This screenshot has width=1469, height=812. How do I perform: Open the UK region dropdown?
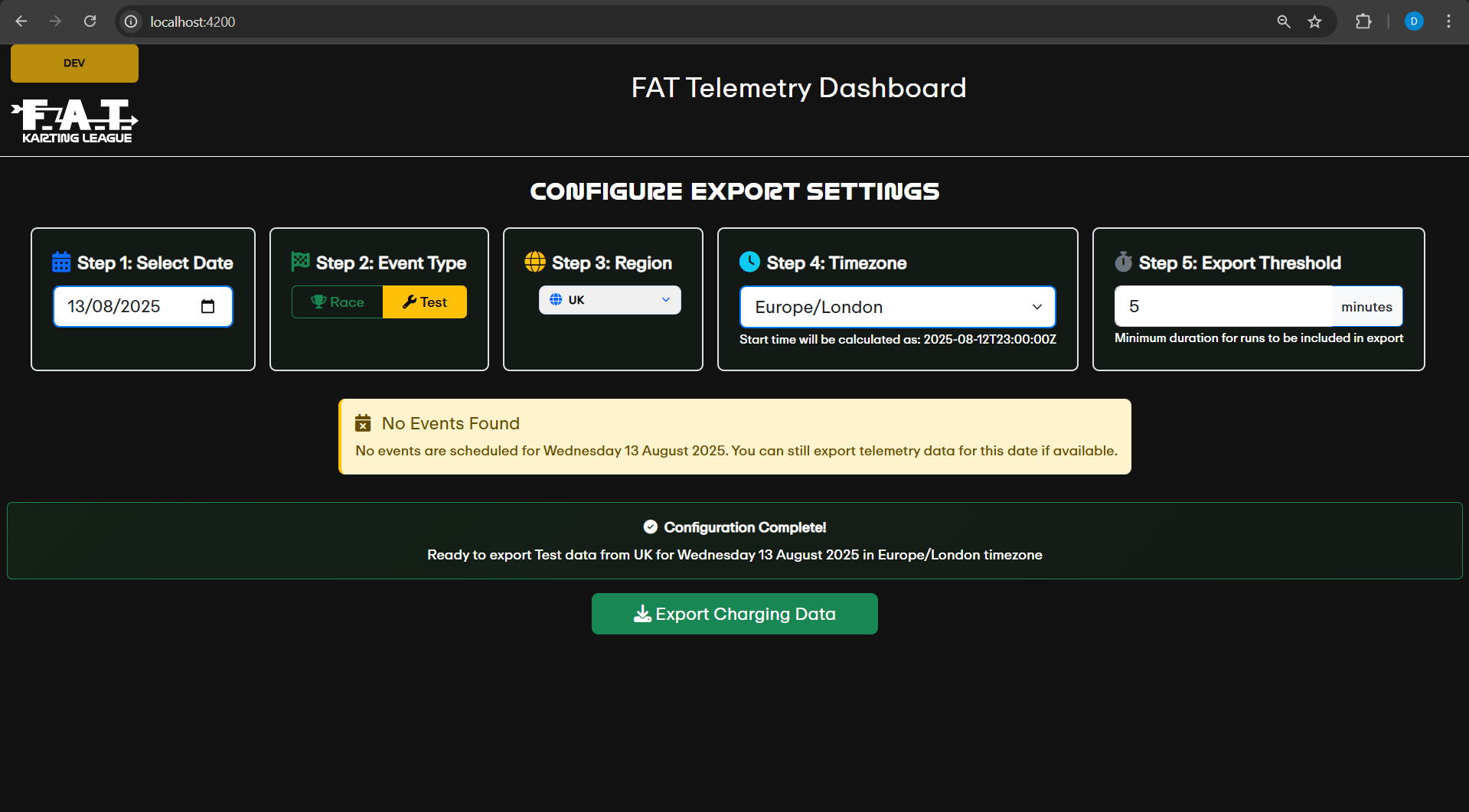pos(610,300)
